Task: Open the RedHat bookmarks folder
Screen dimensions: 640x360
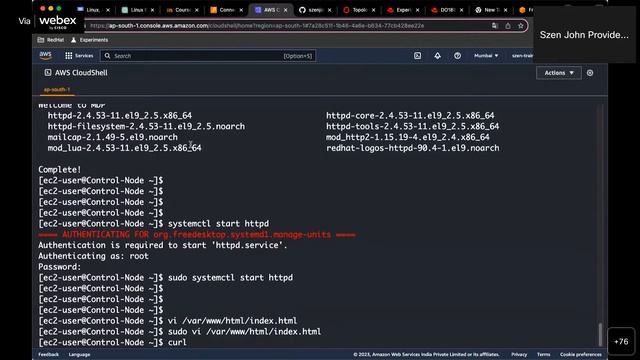Action: click(51, 40)
